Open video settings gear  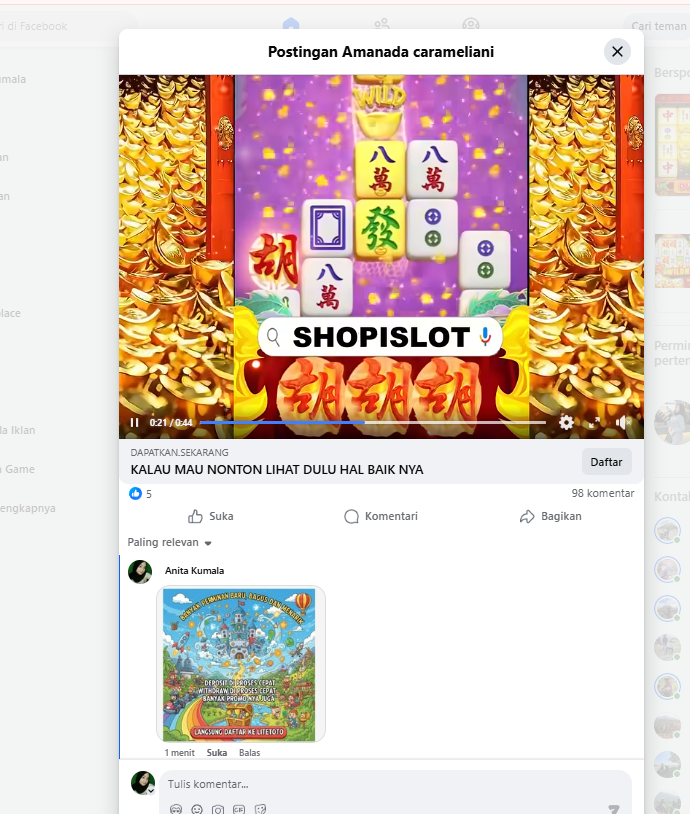click(x=566, y=423)
